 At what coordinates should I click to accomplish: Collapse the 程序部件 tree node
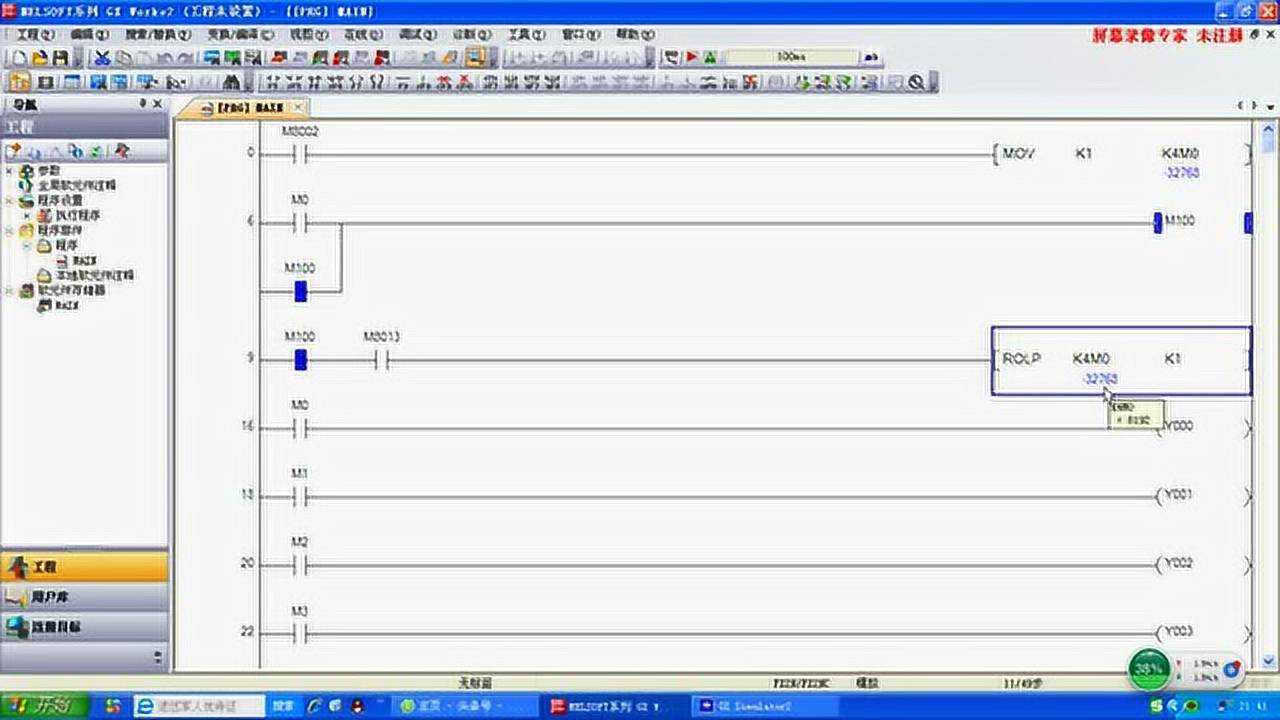pyautogui.click(x=10, y=230)
